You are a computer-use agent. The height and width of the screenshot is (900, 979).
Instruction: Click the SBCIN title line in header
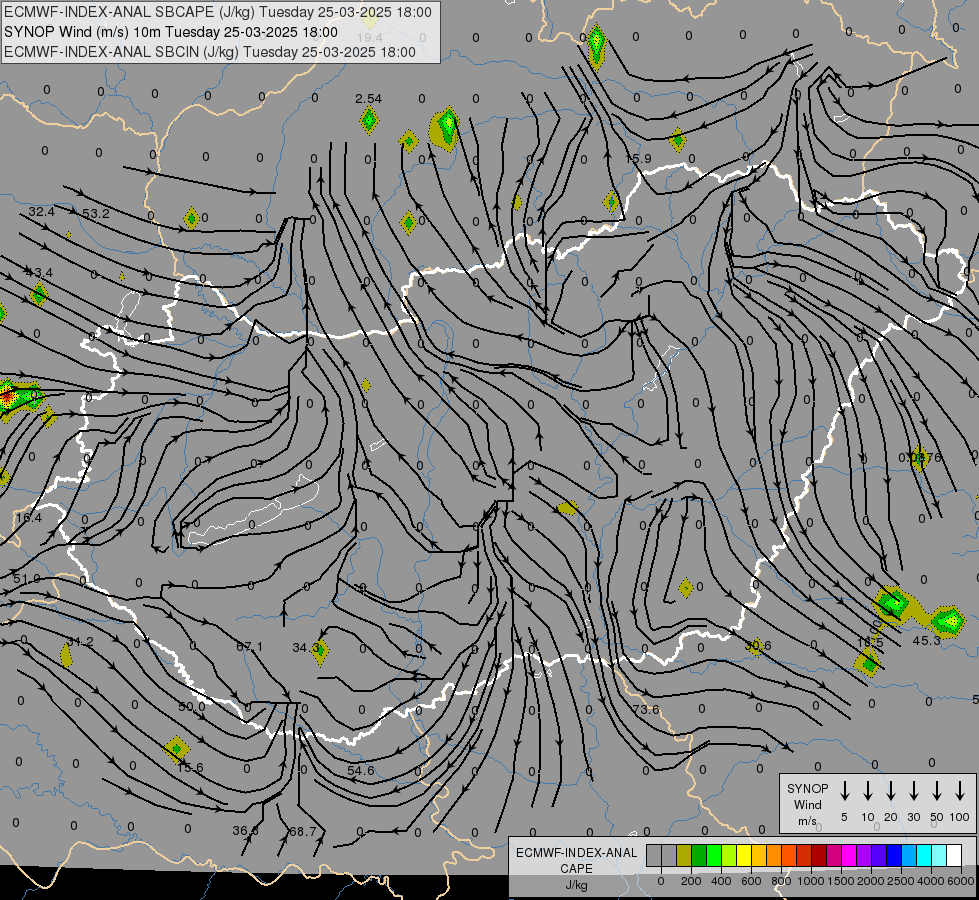[x=210, y=52]
